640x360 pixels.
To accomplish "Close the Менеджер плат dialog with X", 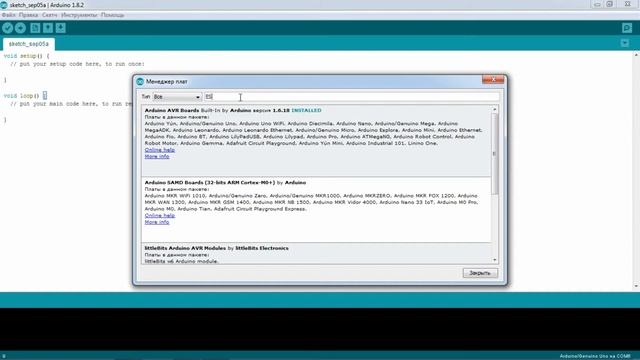I will 493,80.
